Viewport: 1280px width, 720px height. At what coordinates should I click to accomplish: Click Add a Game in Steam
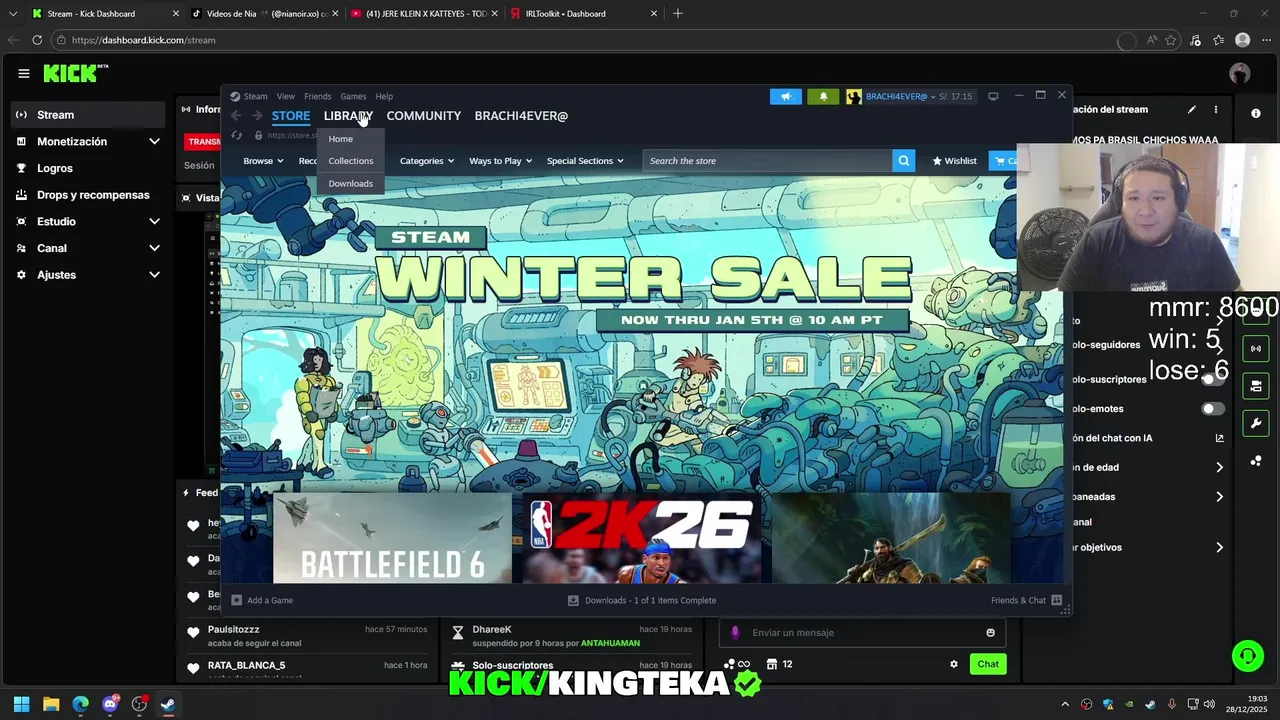point(262,601)
